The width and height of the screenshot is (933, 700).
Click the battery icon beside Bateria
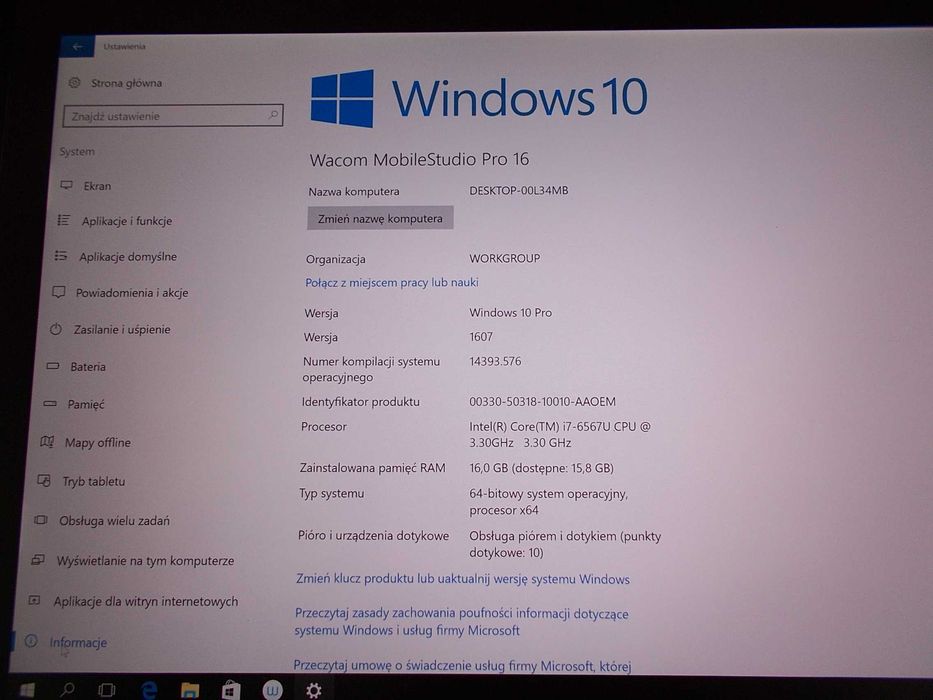52,366
